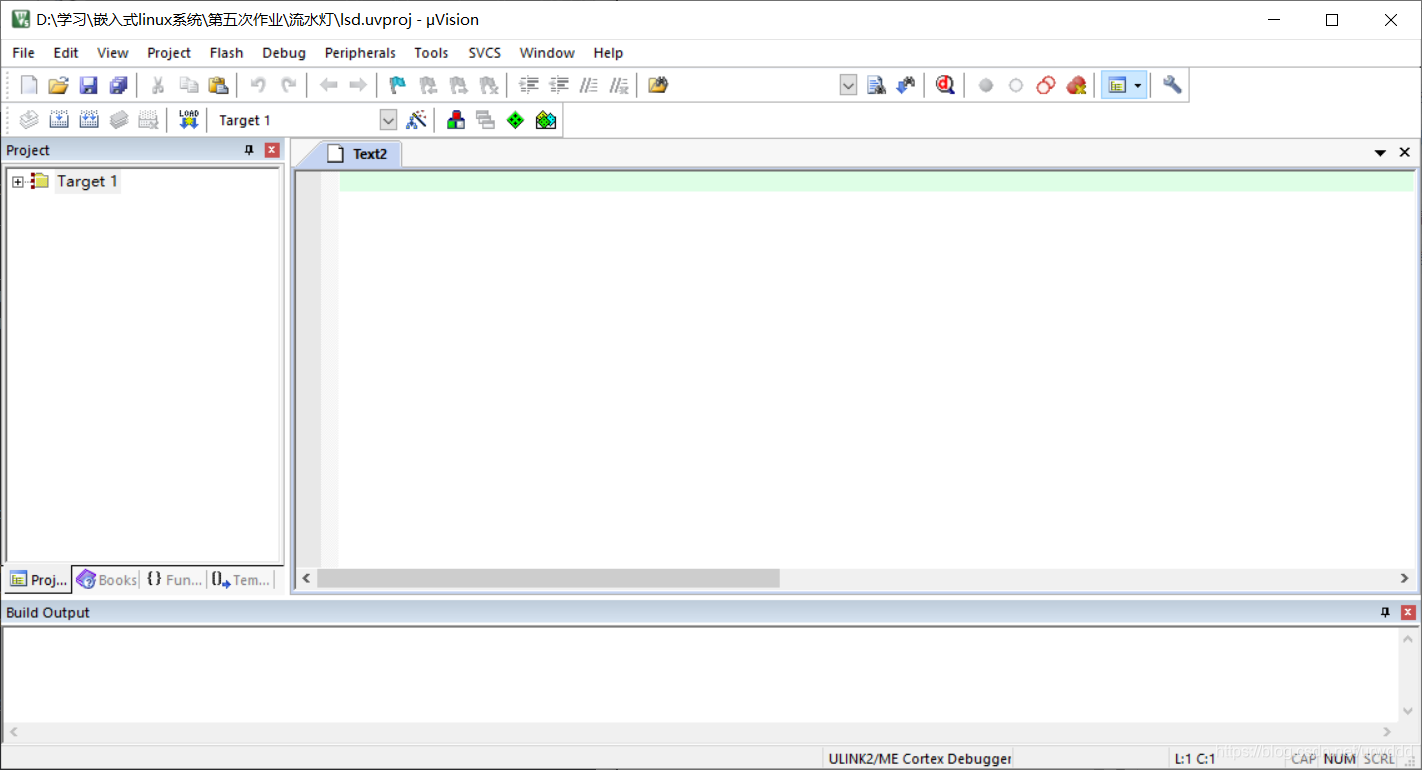Start debug session with red d icon

945,85
